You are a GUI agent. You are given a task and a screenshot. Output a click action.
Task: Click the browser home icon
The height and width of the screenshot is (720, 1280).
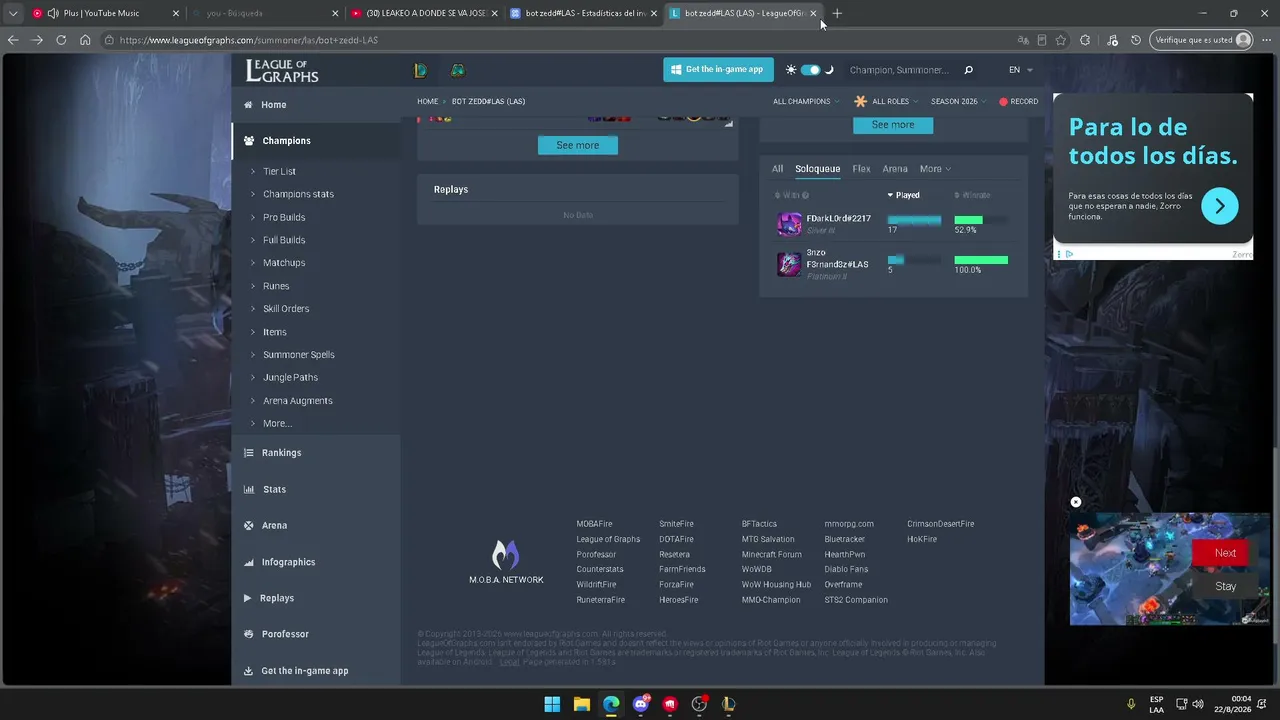pyautogui.click(x=85, y=40)
